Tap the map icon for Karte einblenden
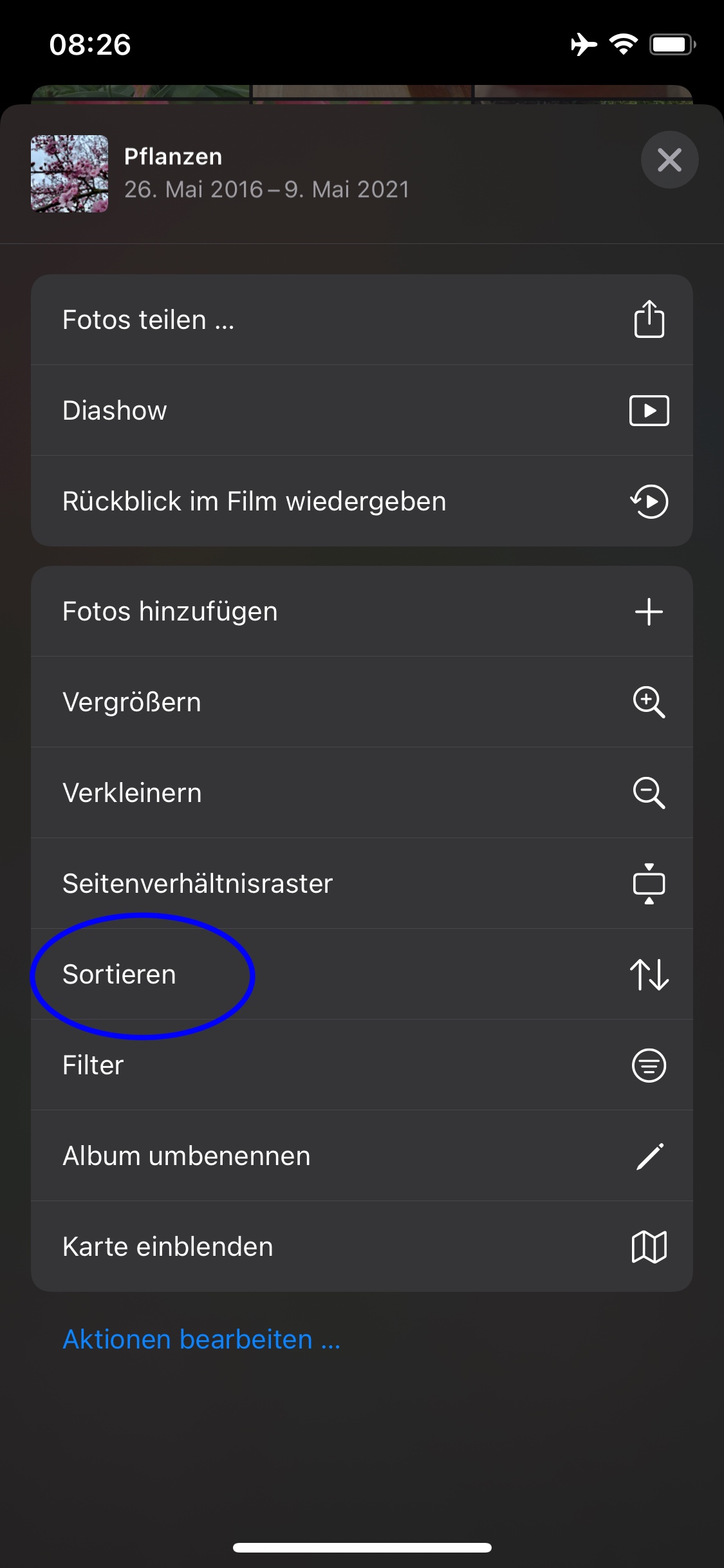 pyautogui.click(x=649, y=1247)
